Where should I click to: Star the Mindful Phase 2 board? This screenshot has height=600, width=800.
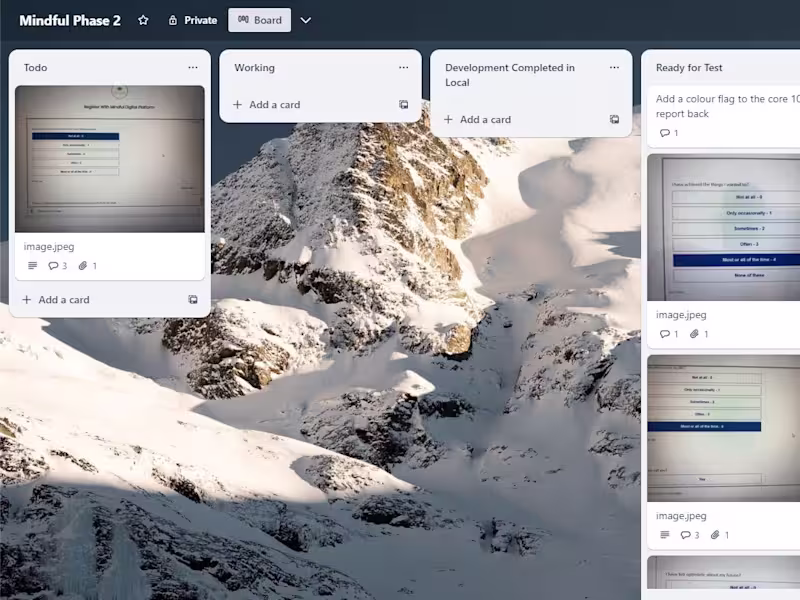tap(143, 20)
